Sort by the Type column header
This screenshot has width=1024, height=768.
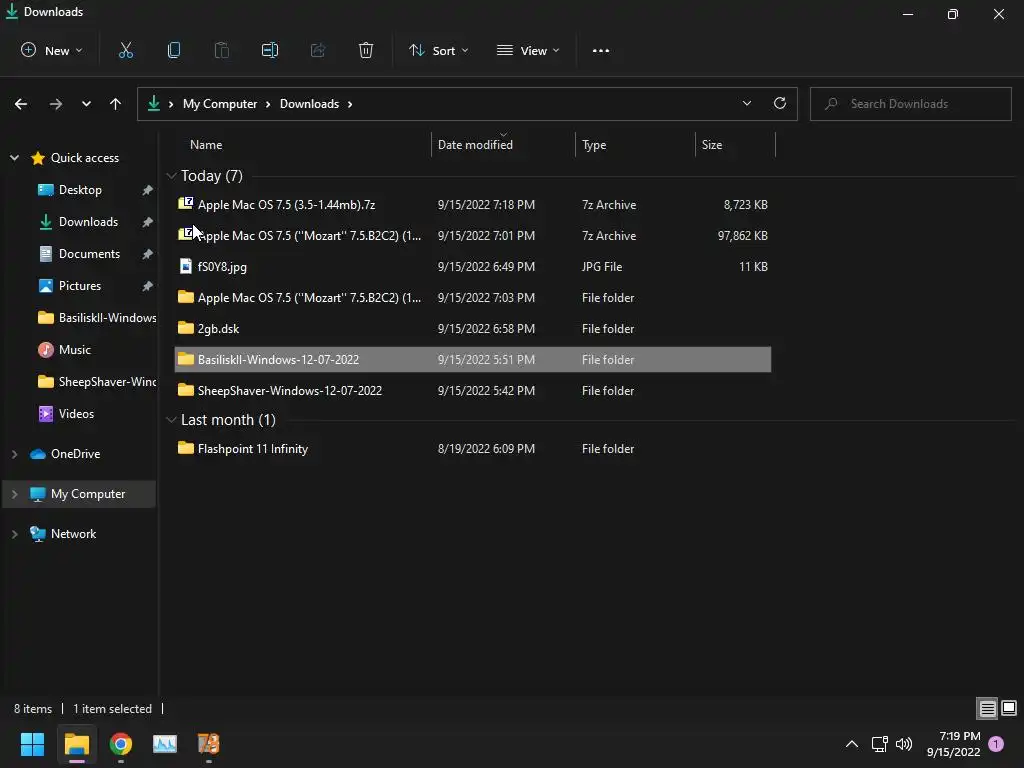click(594, 145)
